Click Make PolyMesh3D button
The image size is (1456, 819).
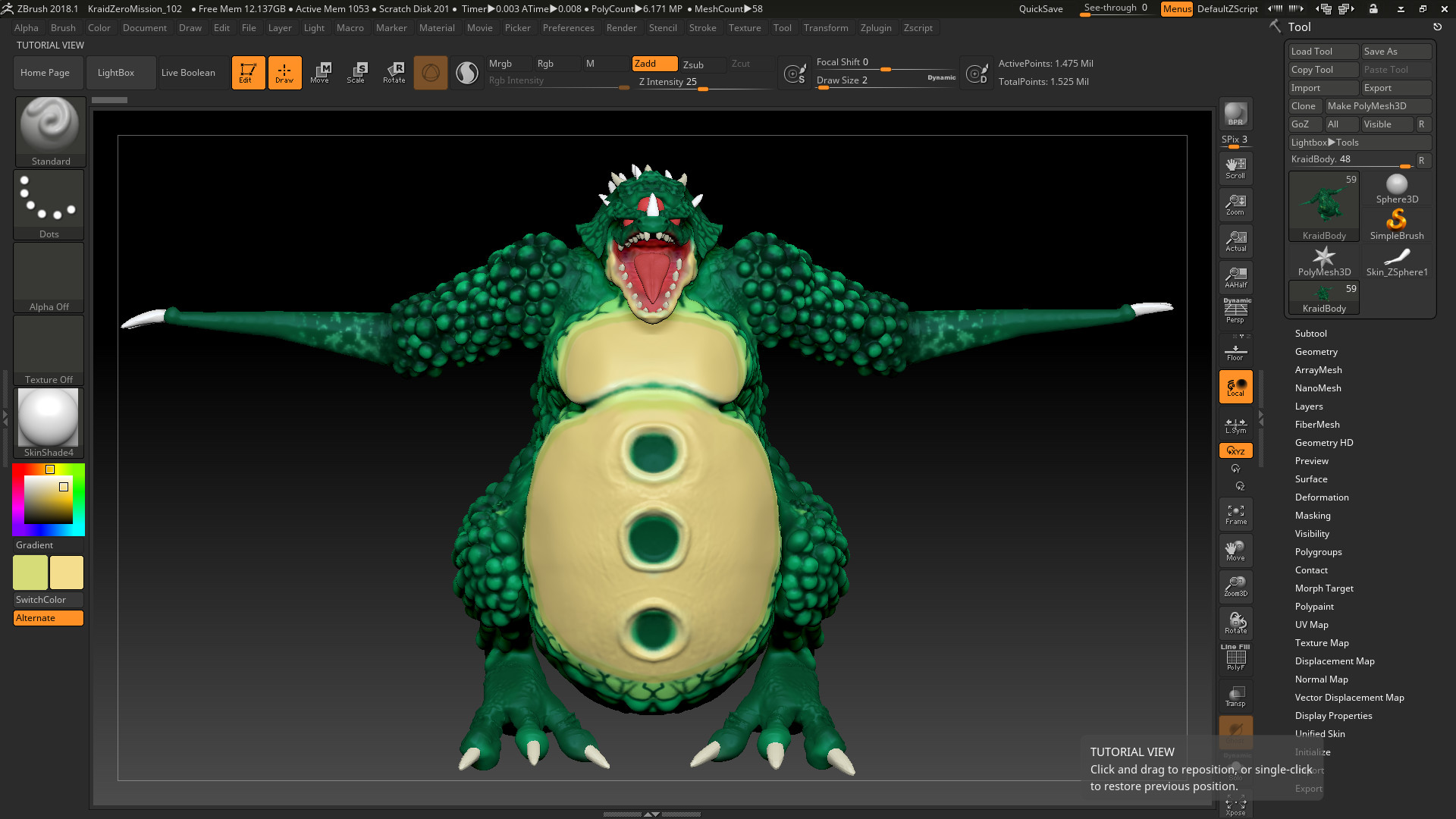pyautogui.click(x=1378, y=106)
